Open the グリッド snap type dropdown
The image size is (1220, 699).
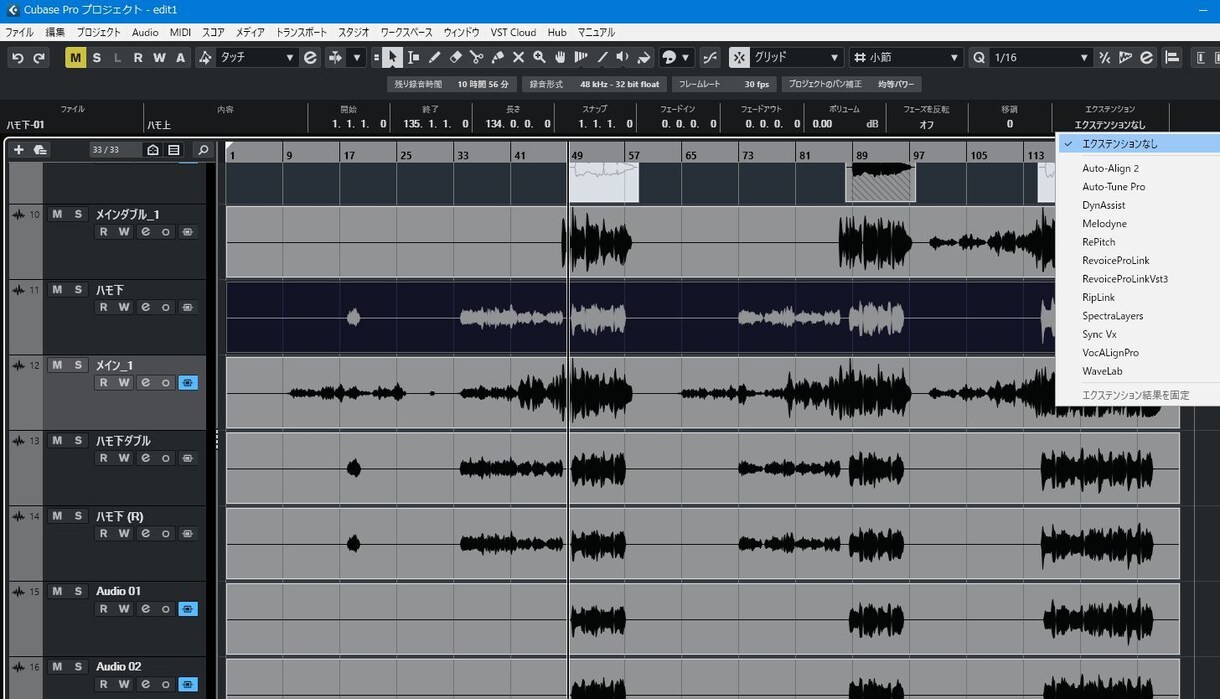[x=796, y=58]
